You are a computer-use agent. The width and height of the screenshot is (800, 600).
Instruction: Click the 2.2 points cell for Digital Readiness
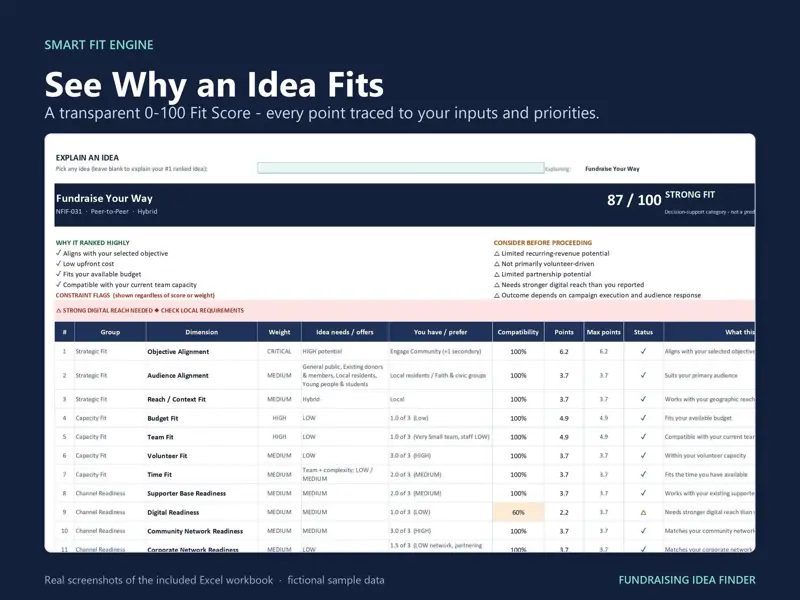coord(564,512)
